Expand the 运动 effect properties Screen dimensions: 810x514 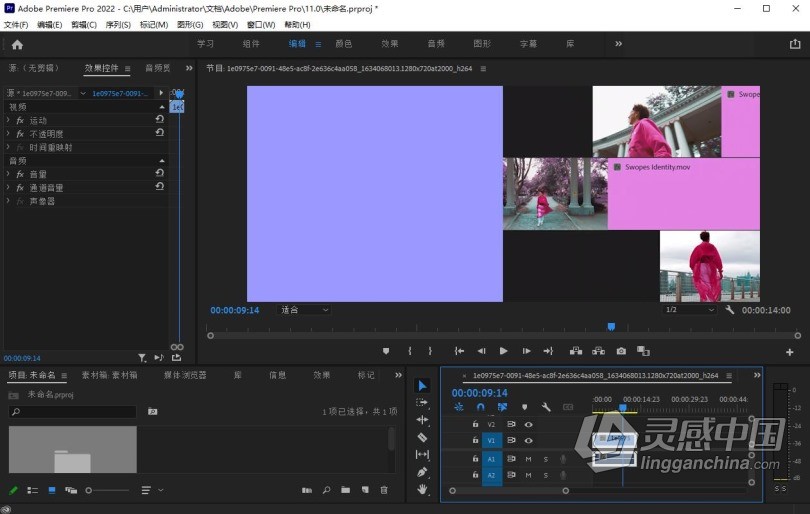pyautogui.click(x=8, y=120)
